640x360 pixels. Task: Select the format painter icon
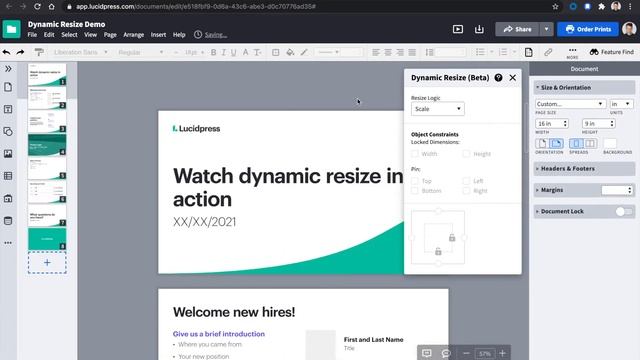pyautogui.click(x=39, y=52)
